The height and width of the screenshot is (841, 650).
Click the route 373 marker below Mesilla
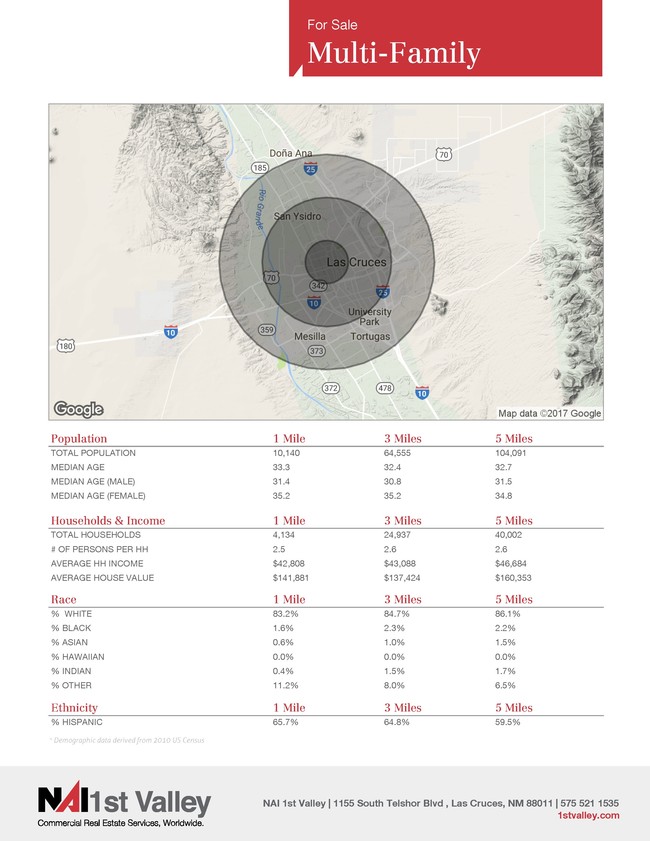tap(316, 351)
